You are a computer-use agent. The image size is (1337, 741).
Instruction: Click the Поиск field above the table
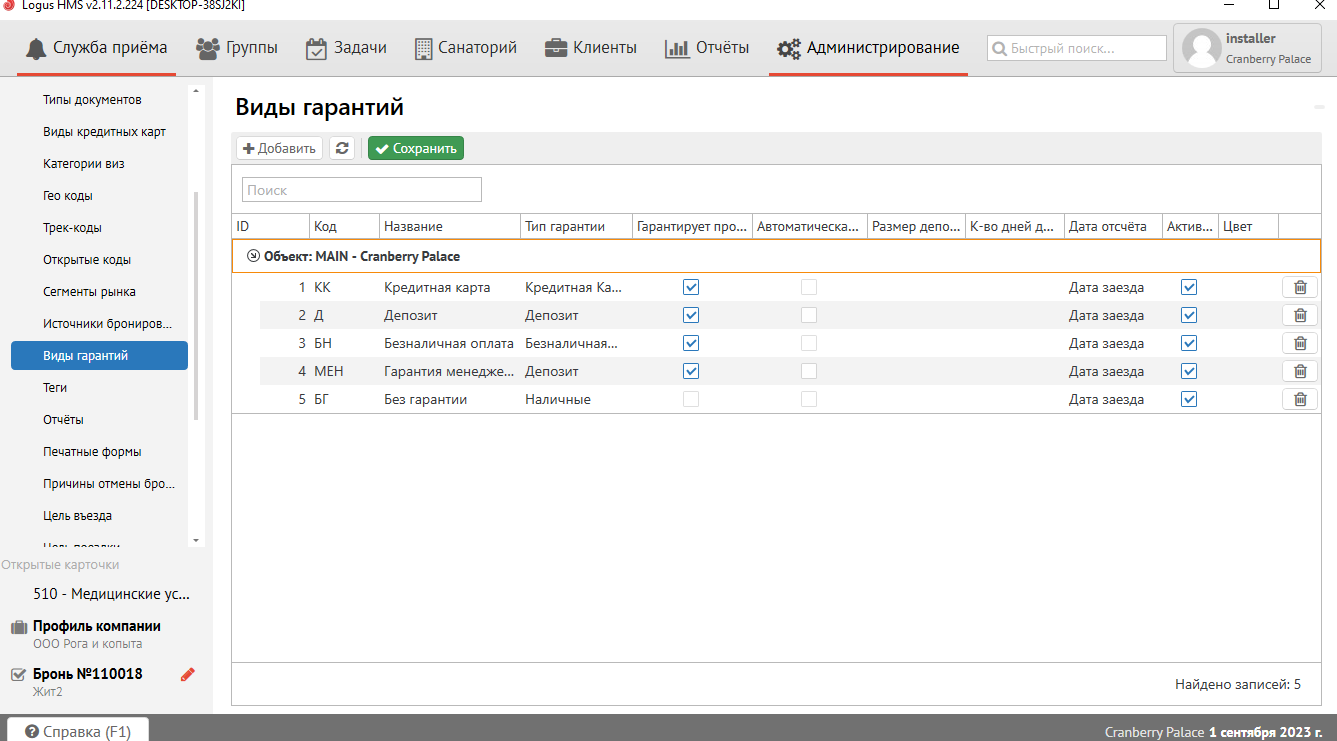pos(361,190)
